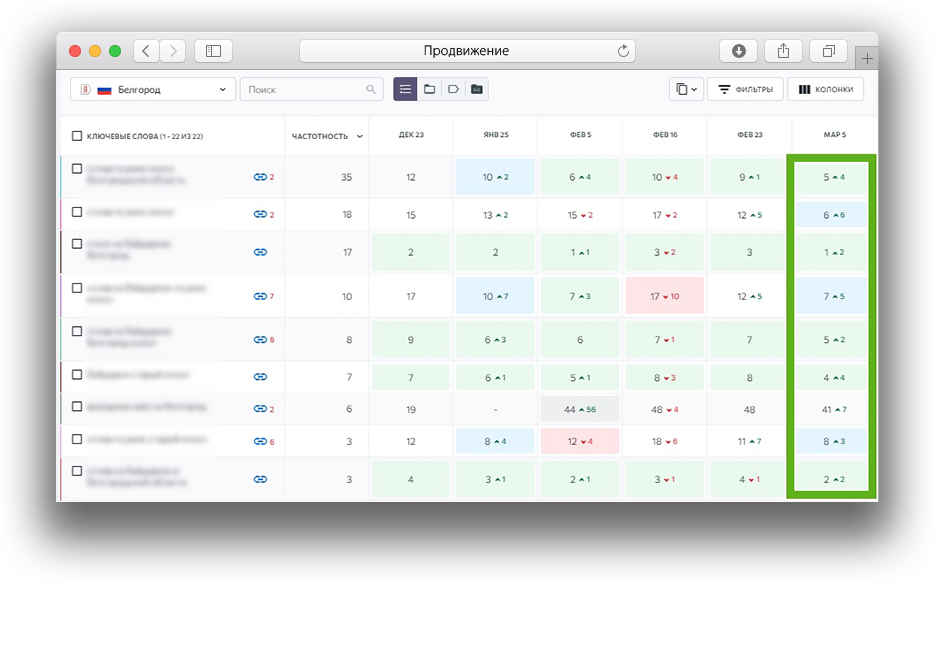Tick the checkbox for row with frequency 8
935x654 pixels.
pos(77,331)
